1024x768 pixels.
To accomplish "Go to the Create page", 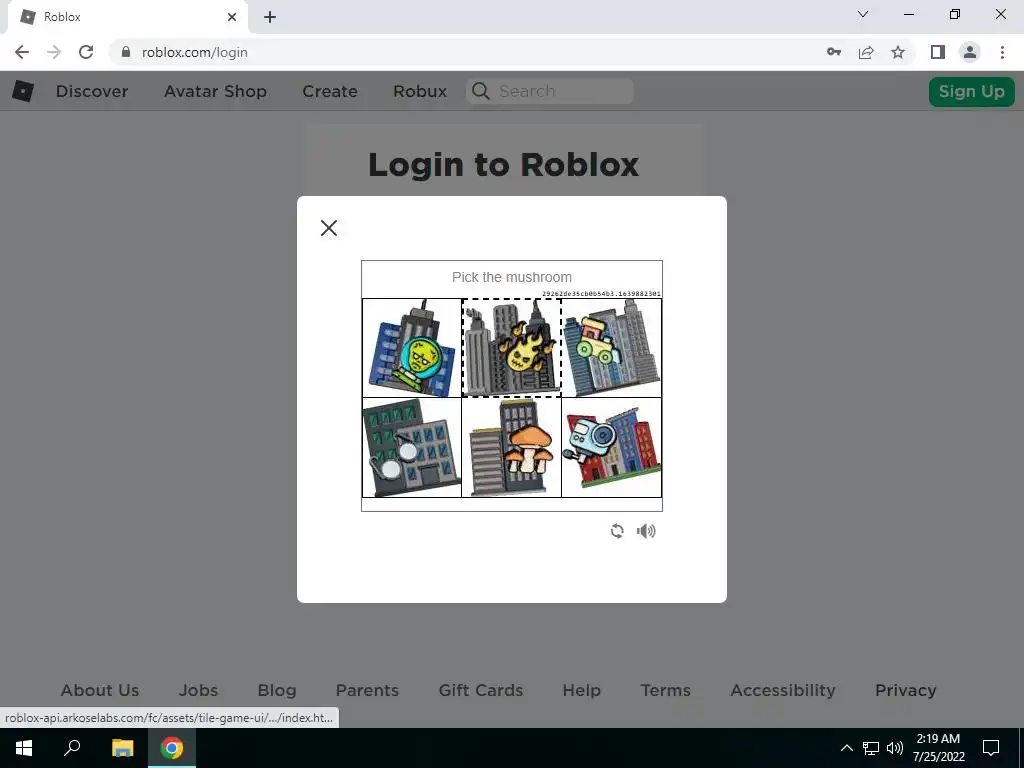I will (330, 91).
